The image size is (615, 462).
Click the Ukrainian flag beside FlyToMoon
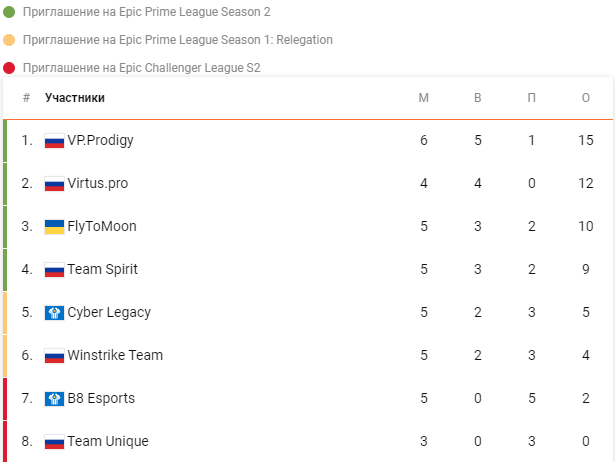pos(54,227)
